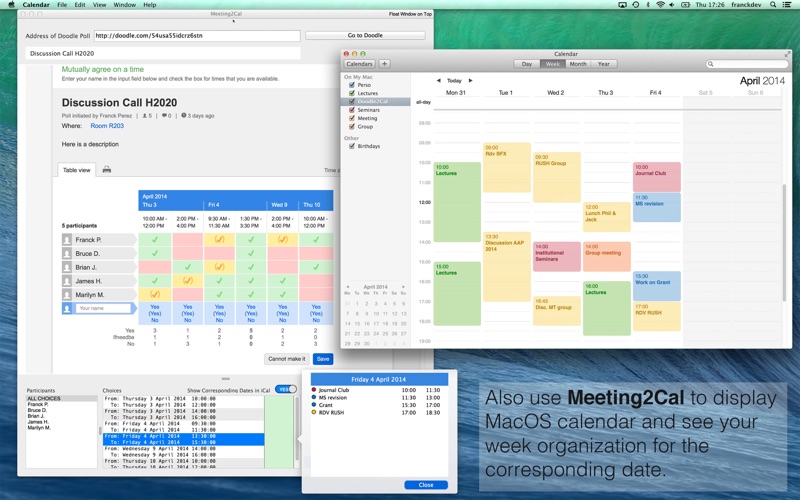Screen dimensions: 800x500
Task: Select the Yes/(Yes)/No cell under Thu 3 10:00 AM
Action: click(155, 313)
